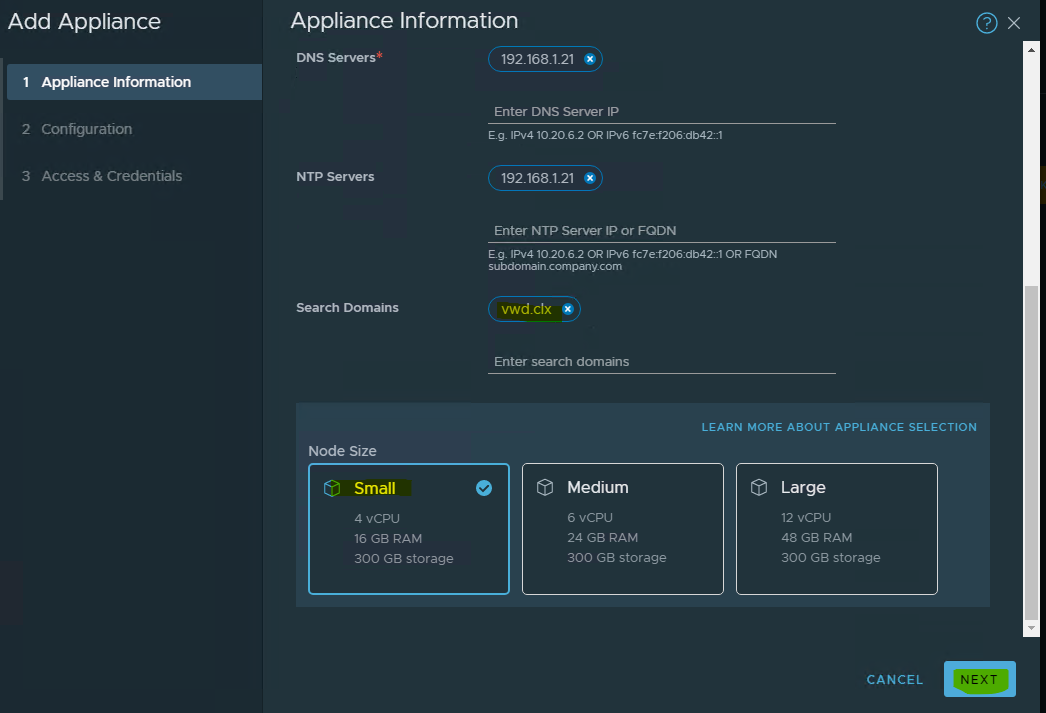Remove the NTP server 192.168.1.21 chip

pyautogui.click(x=590, y=179)
